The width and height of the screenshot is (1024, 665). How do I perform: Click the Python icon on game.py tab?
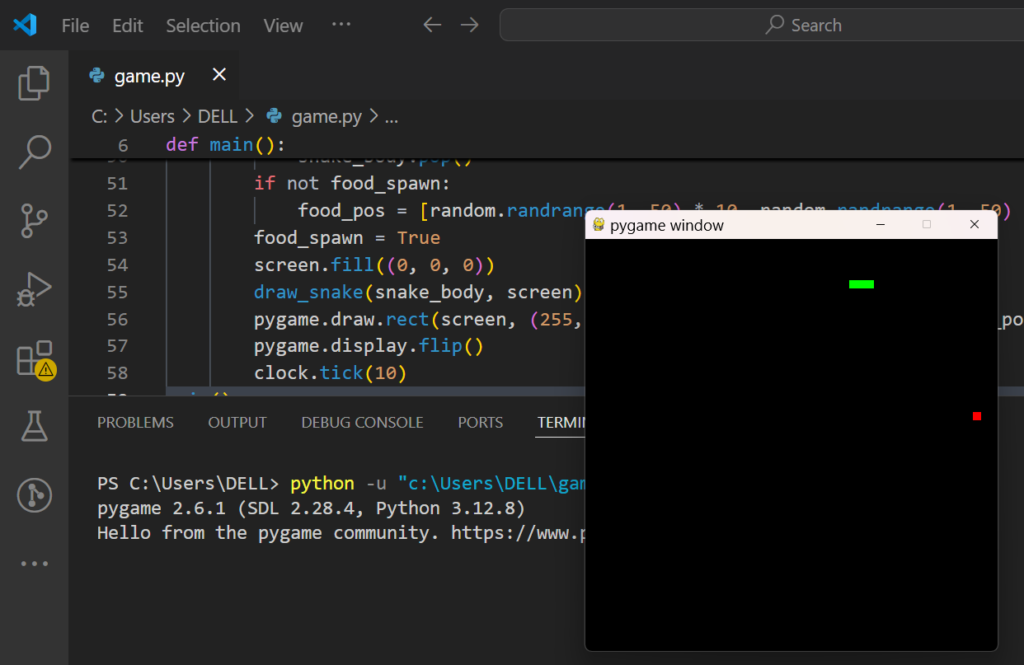click(97, 76)
